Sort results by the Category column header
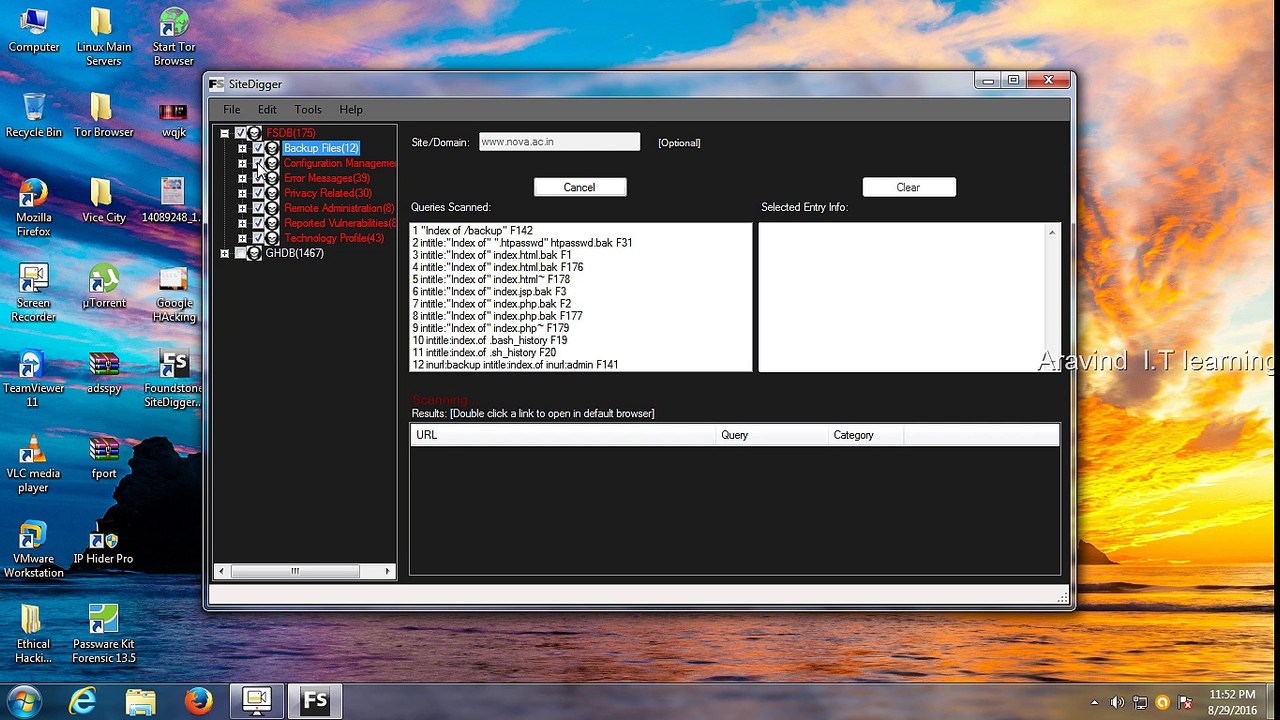 pos(865,435)
